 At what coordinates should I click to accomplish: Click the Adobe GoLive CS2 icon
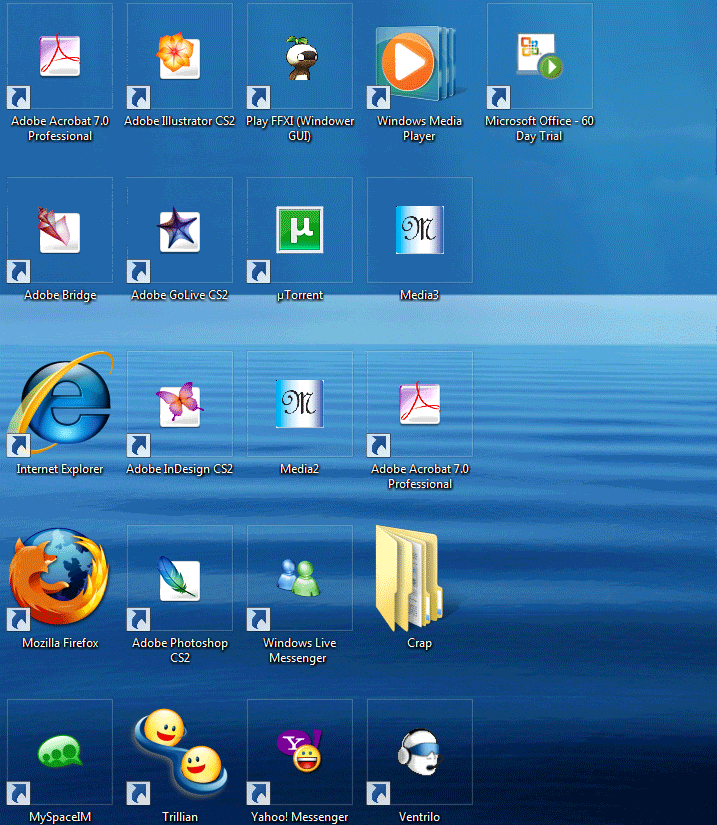pyautogui.click(x=179, y=230)
